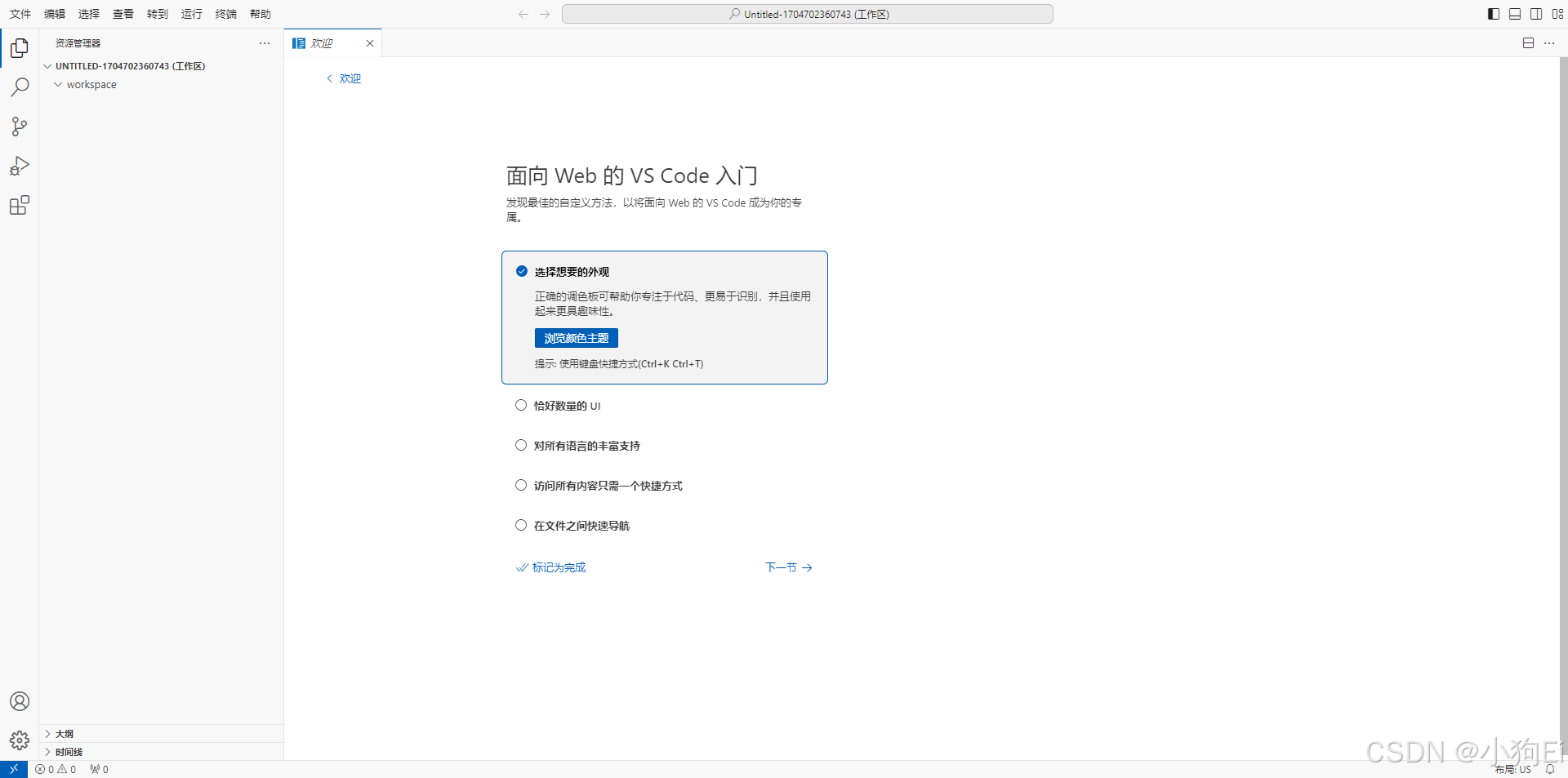Viewport: 1568px width, 778px height.
Task: Open editor more actions ellipsis
Action: coord(1549,43)
